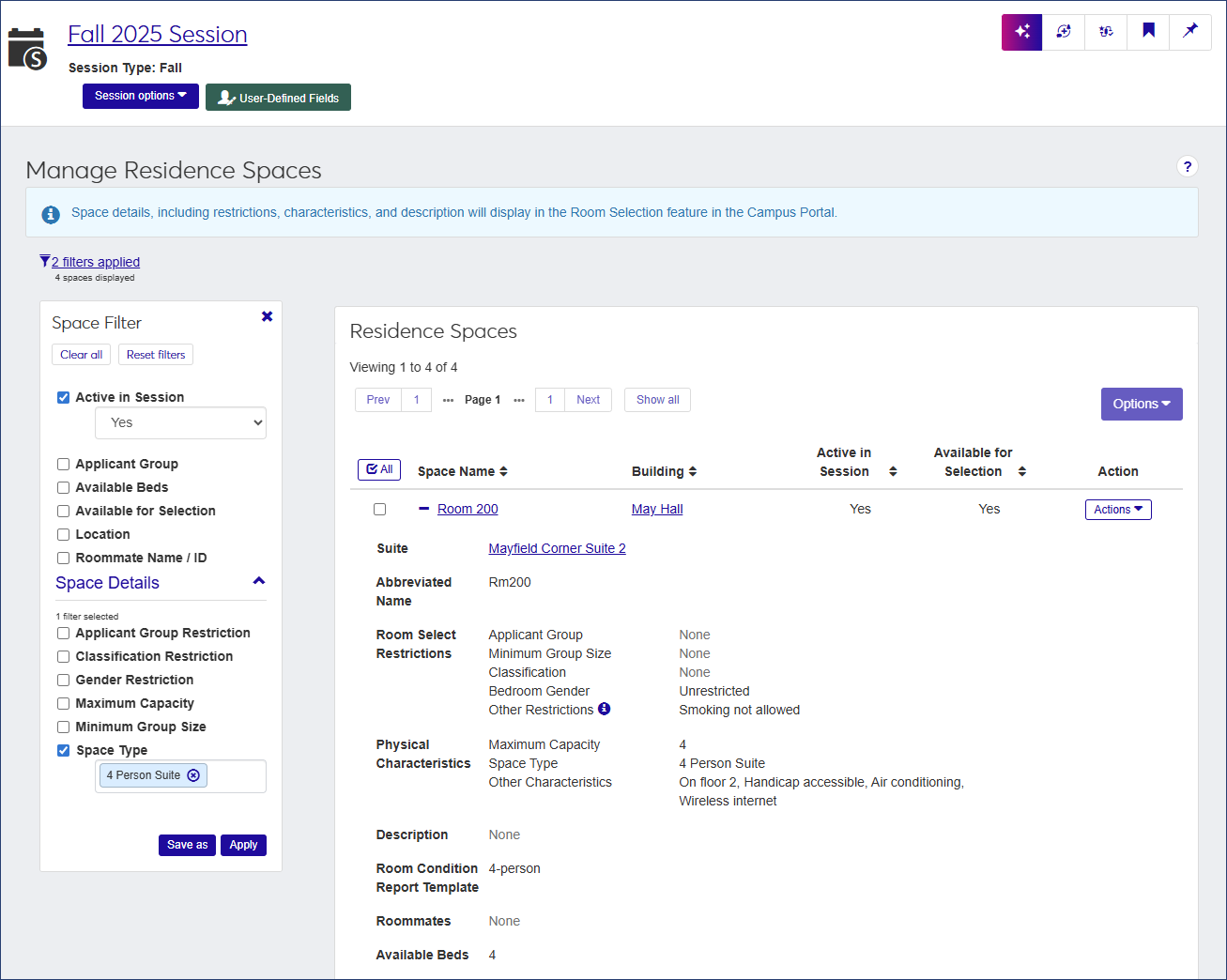The image size is (1227, 980).
Task: Open the Options menu on Residence Spaces
Action: 1142,404
